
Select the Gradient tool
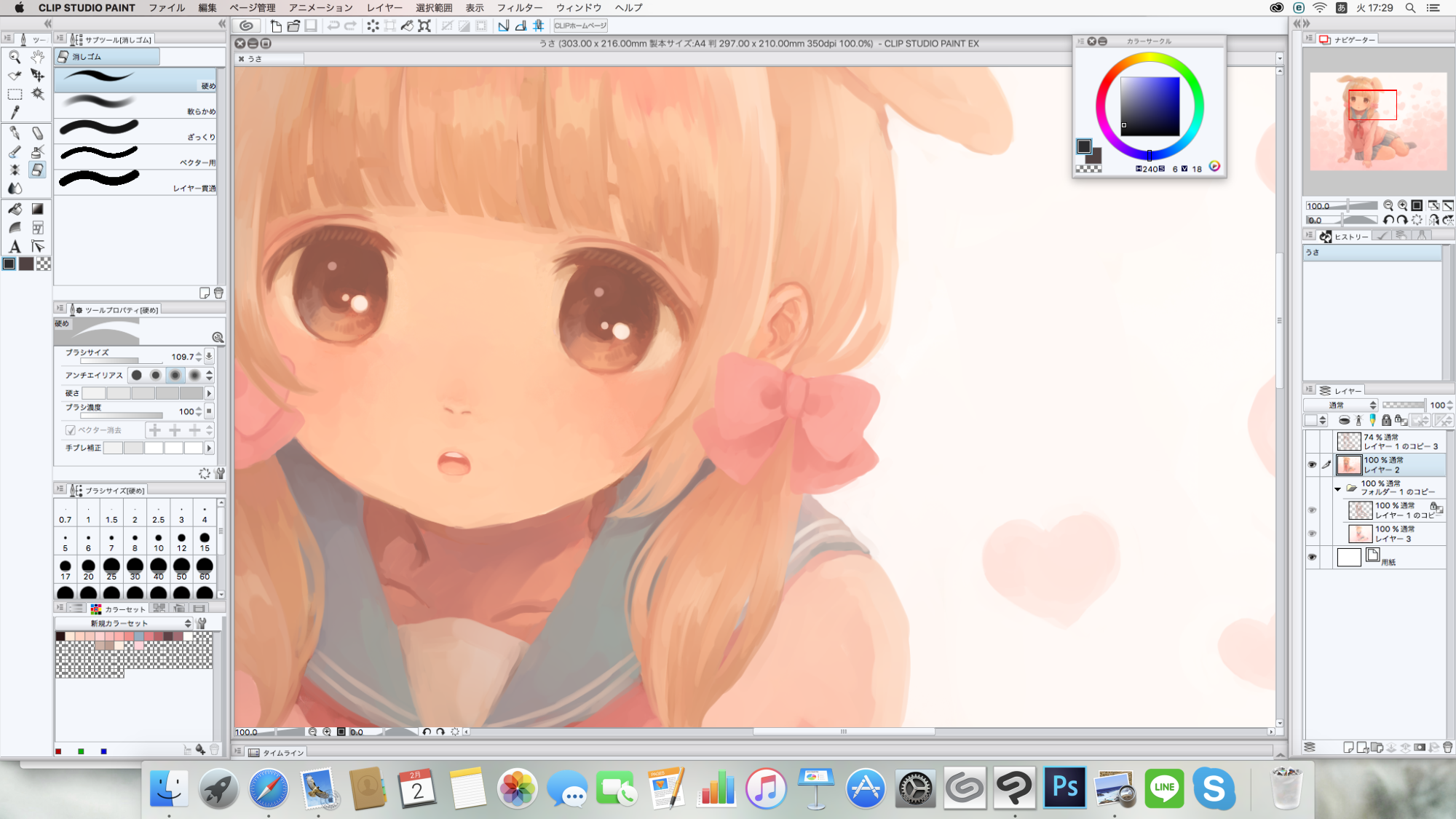pyautogui.click(x=38, y=209)
